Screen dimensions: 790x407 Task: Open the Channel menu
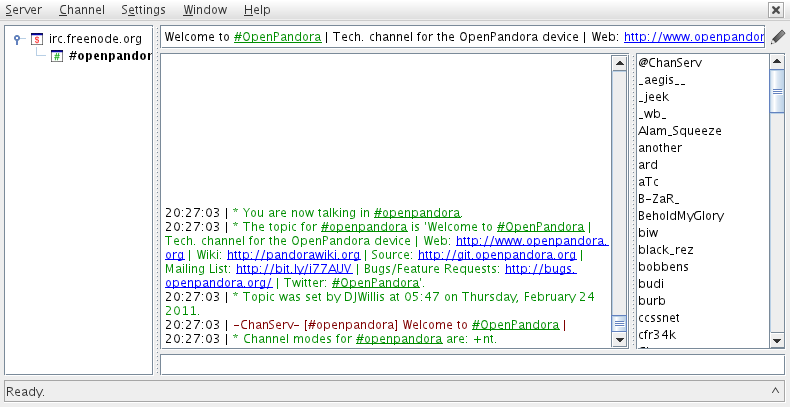tap(82, 10)
